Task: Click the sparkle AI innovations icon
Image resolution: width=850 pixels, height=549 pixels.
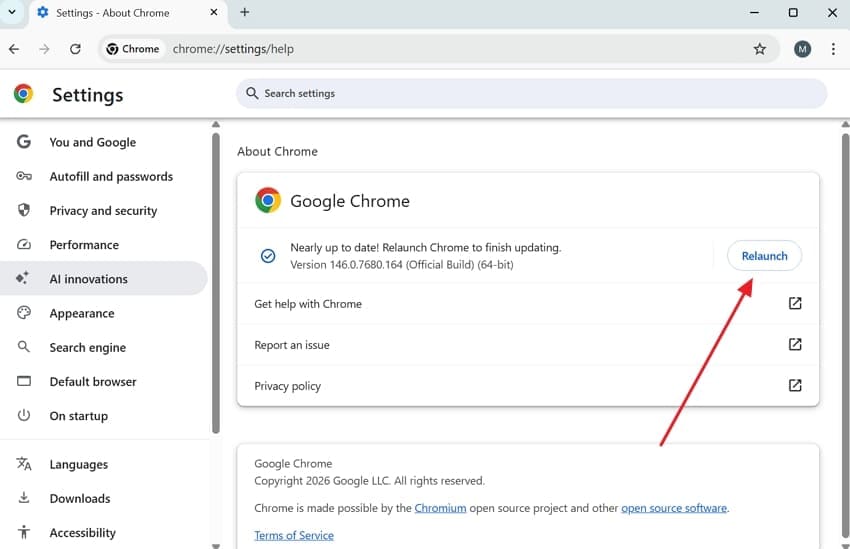Action: 22,279
